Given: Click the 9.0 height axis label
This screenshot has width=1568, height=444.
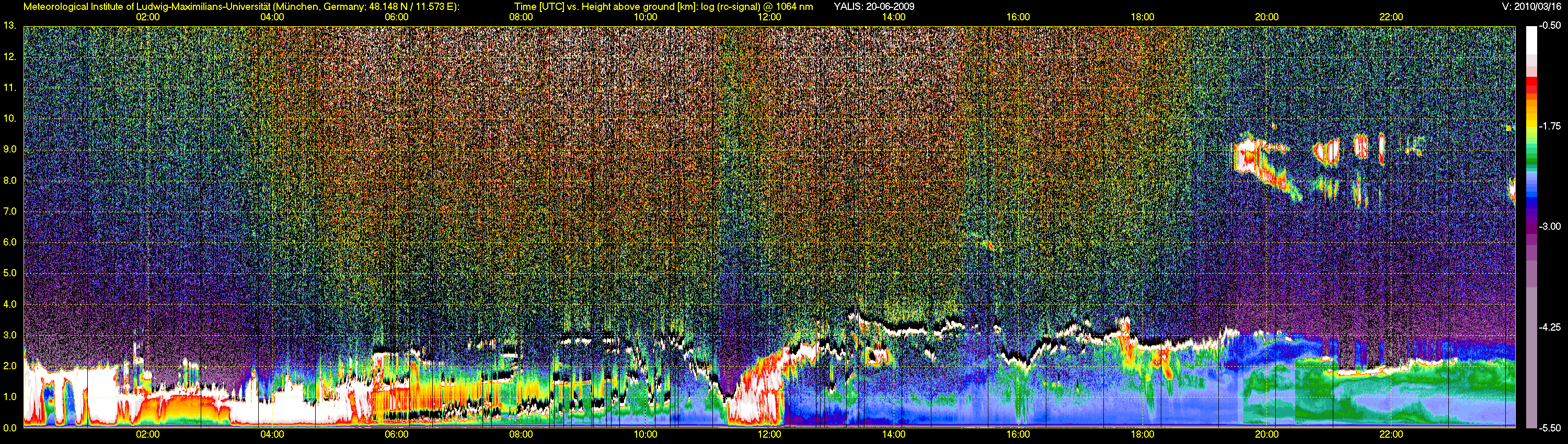Looking at the screenshot, I should pos(10,149).
